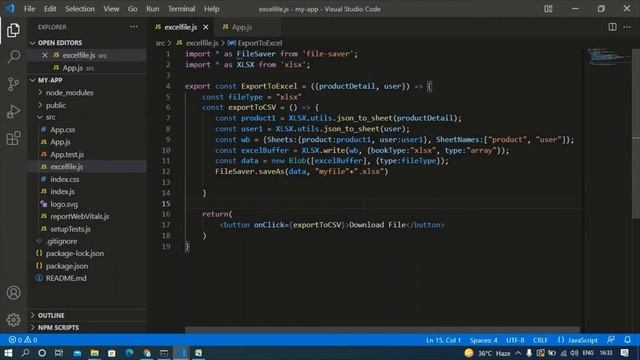This screenshot has height=360, width=640.
Task: Open the Manage gear icon
Action: pos(13,320)
